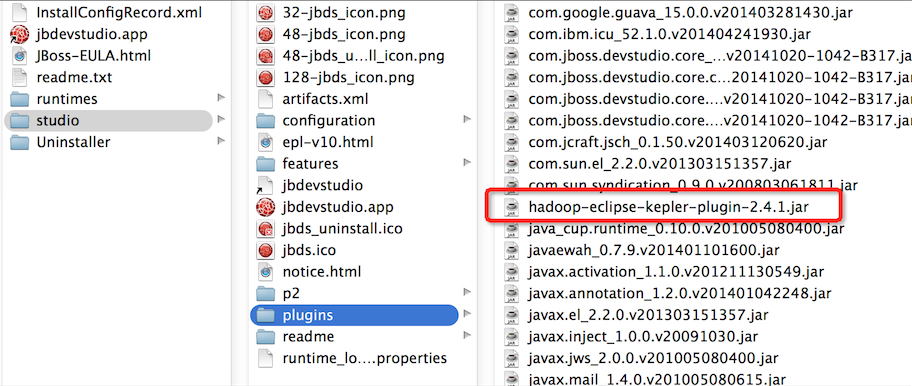
Task: Select the 128-jbds_icon.png file name
Action: (348, 77)
